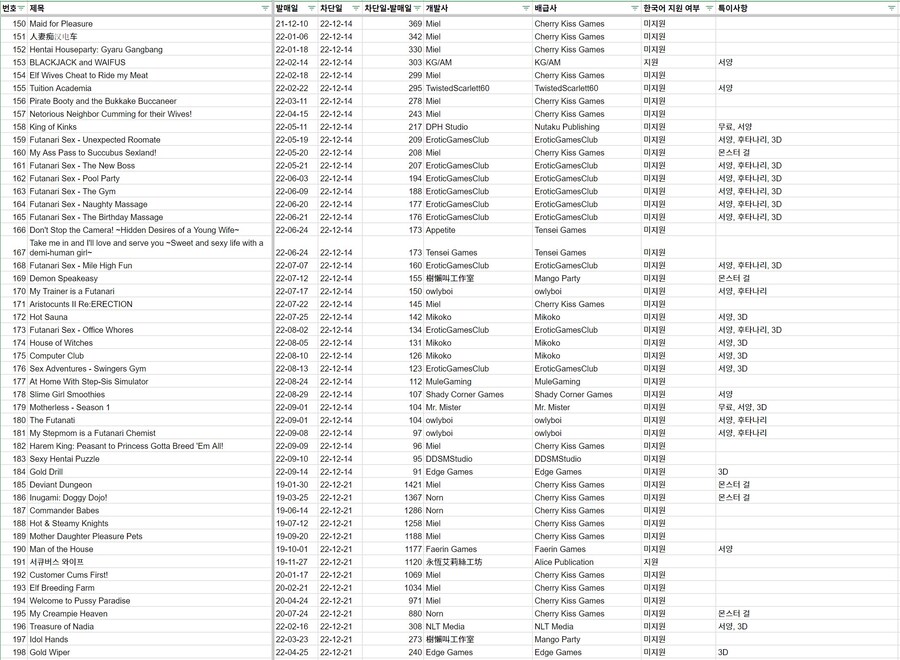
Task: Select the 'Aristocunts II Re:ERECTION' title cell
Action: [149, 304]
